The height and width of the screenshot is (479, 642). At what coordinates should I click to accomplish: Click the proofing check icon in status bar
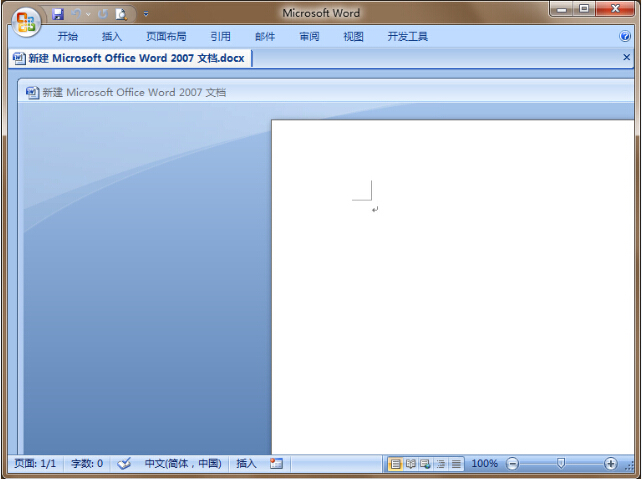124,464
